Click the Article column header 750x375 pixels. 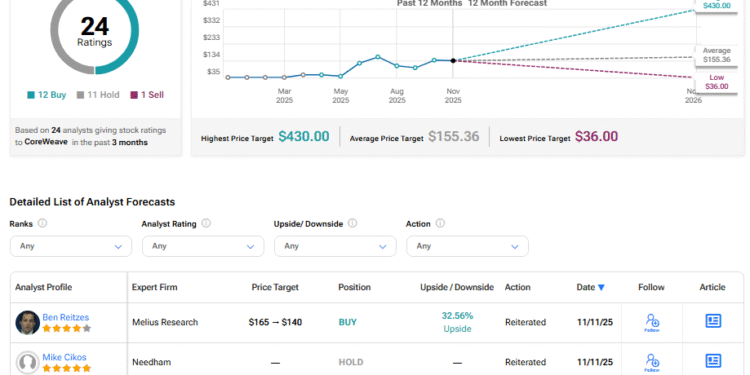click(713, 287)
